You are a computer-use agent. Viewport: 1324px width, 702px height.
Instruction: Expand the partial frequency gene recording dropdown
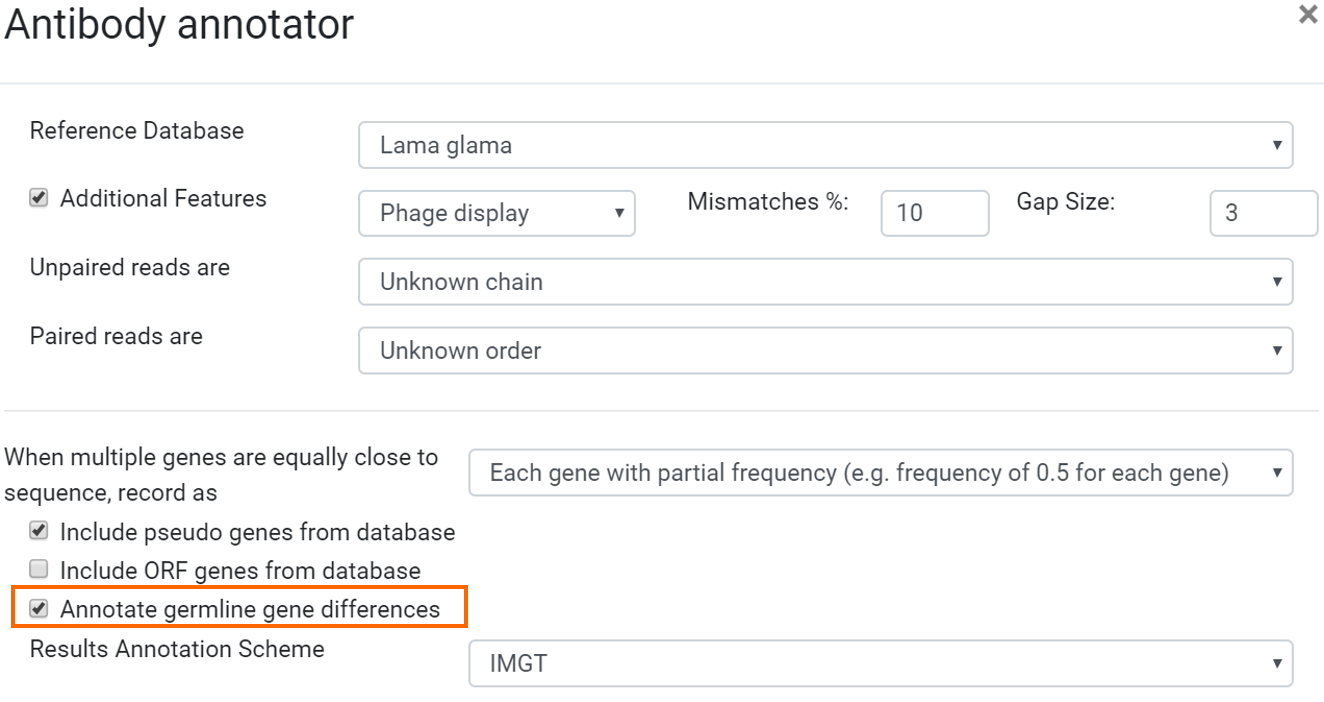(881, 473)
